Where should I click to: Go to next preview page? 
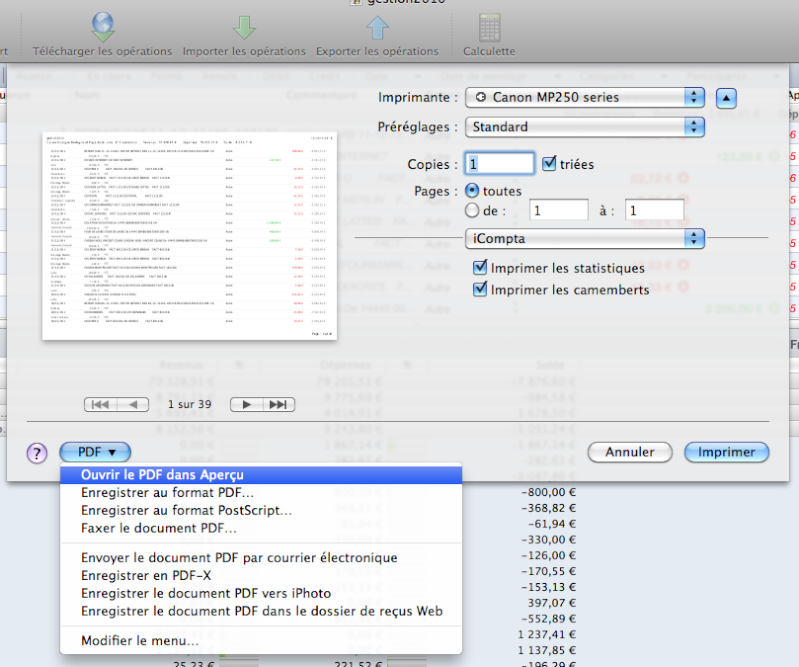click(x=247, y=405)
